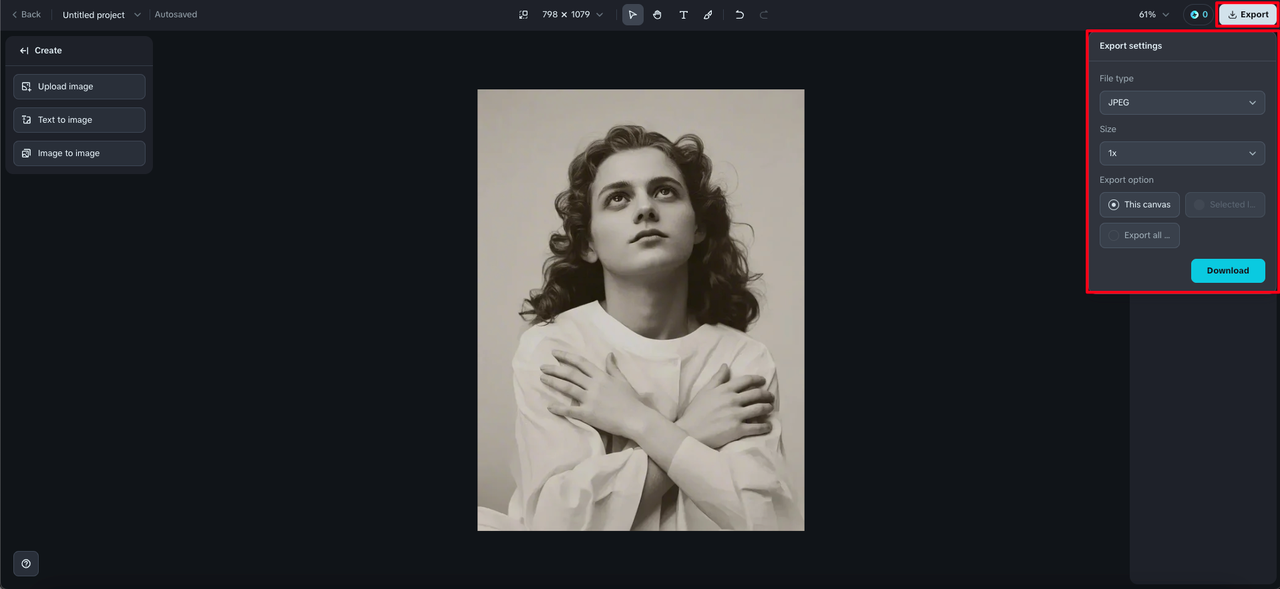This screenshot has height=589, width=1280.
Task: Open the help question mark icon
Action: coord(26,563)
